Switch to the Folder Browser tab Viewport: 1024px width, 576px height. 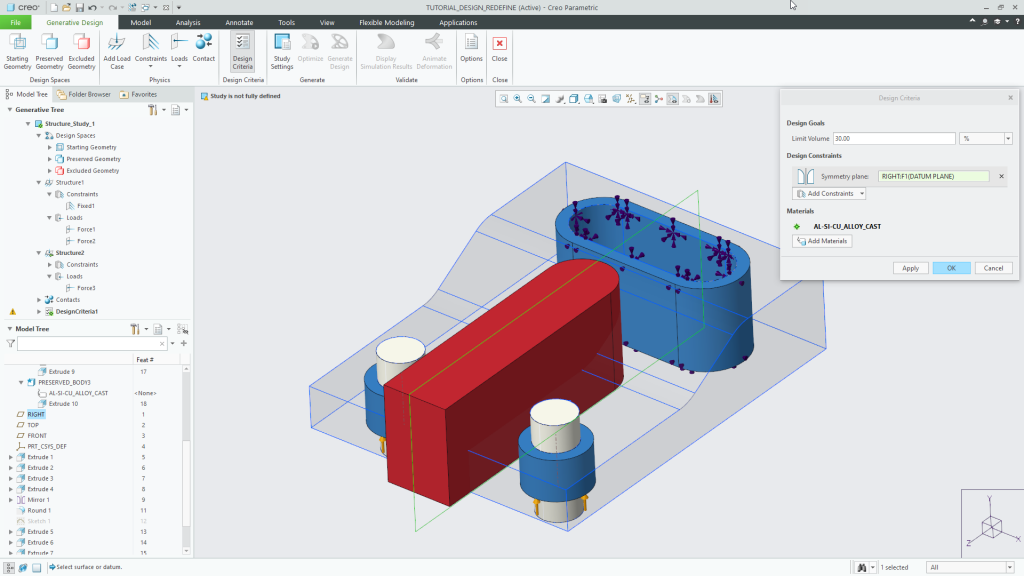(84, 94)
